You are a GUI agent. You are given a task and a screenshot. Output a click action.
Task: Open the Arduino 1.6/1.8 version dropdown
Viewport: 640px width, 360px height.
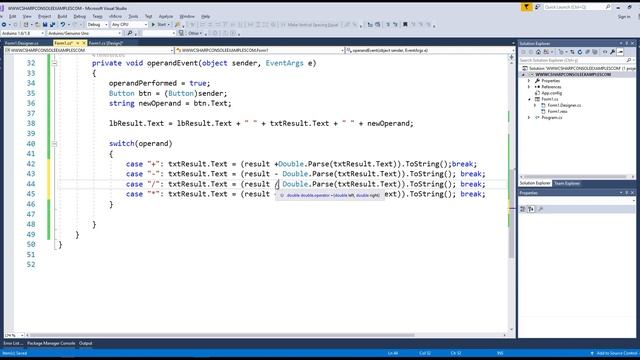23,33
